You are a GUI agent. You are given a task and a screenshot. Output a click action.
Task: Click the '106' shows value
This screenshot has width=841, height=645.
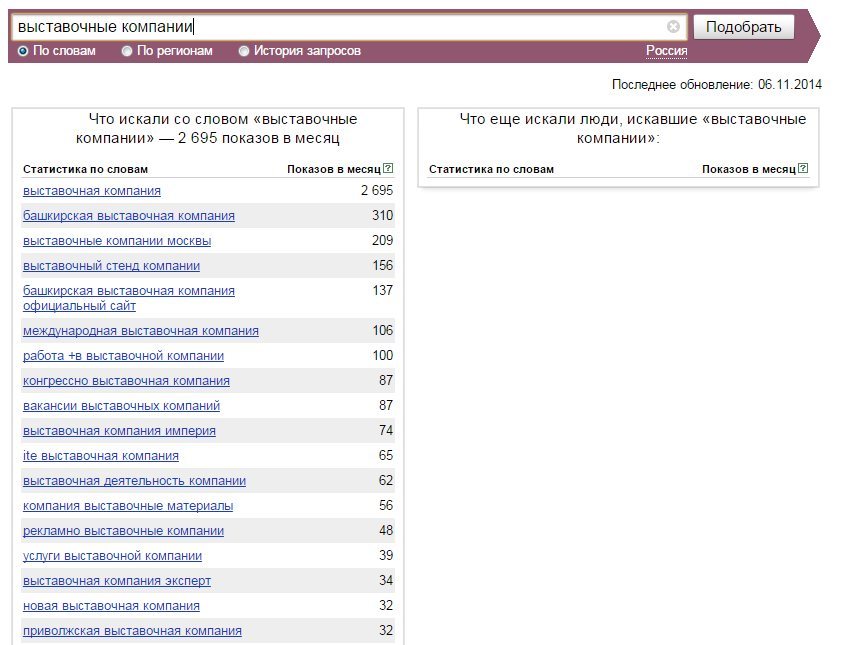(x=382, y=330)
